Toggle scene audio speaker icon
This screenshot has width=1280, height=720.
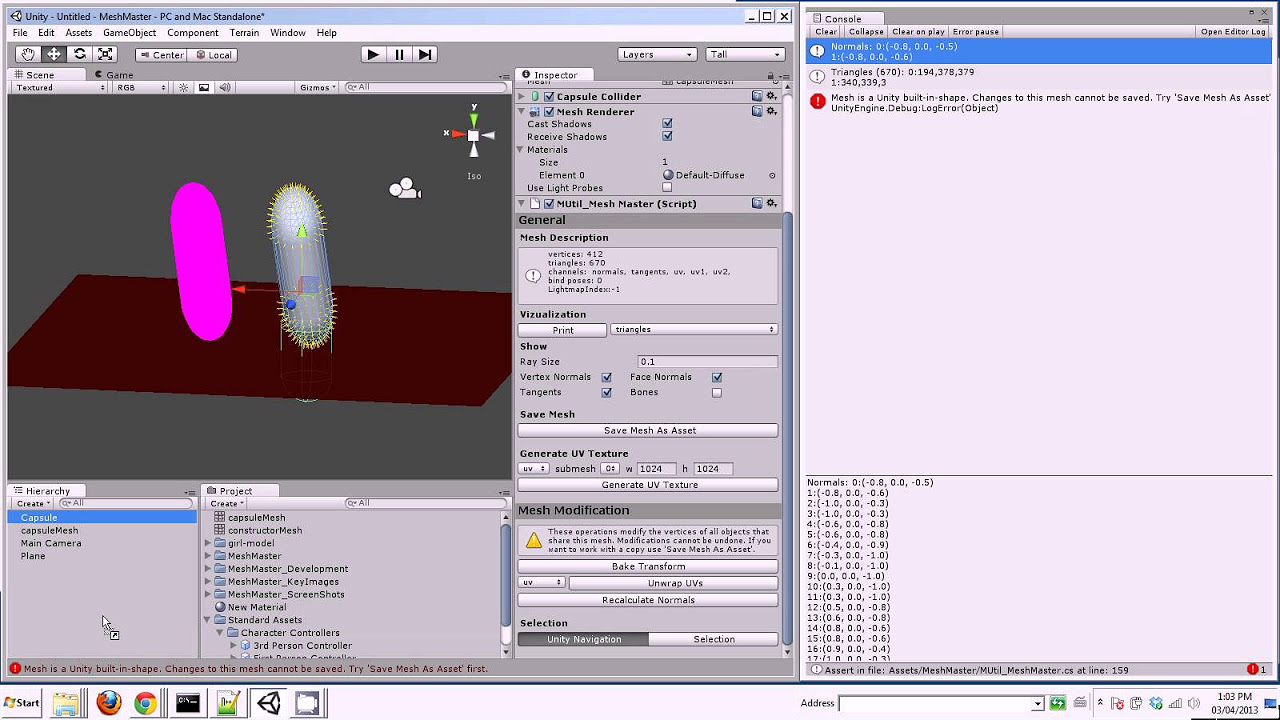click(225, 88)
